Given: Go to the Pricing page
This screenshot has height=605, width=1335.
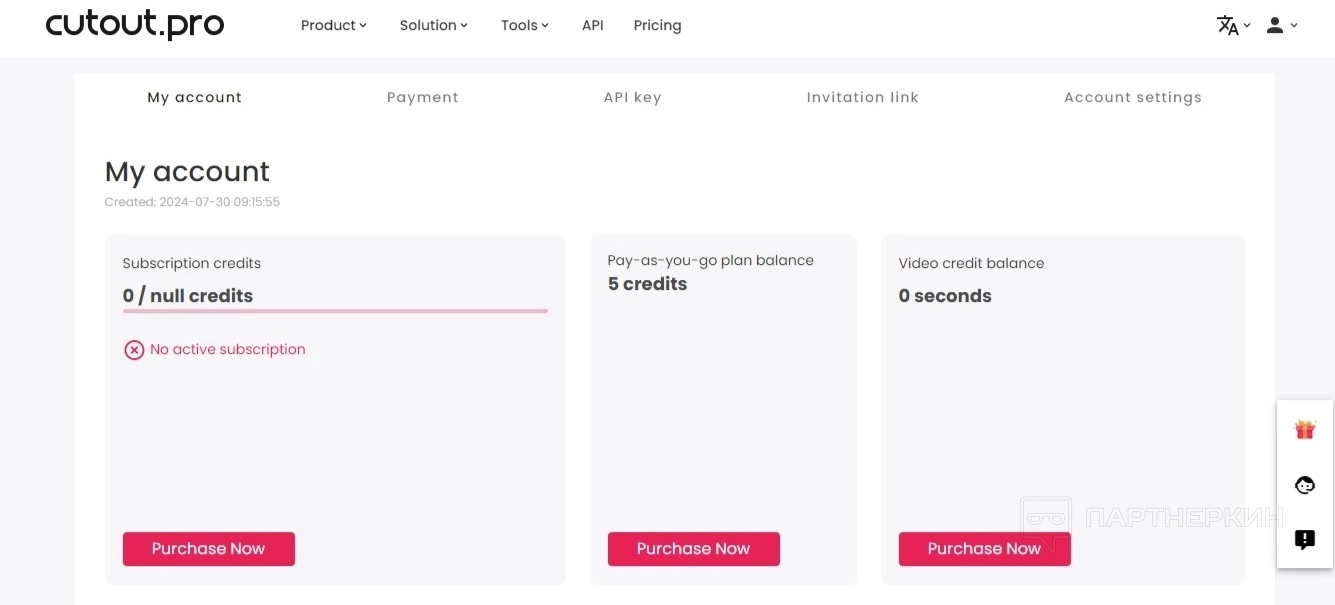Looking at the screenshot, I should point(657,26).
